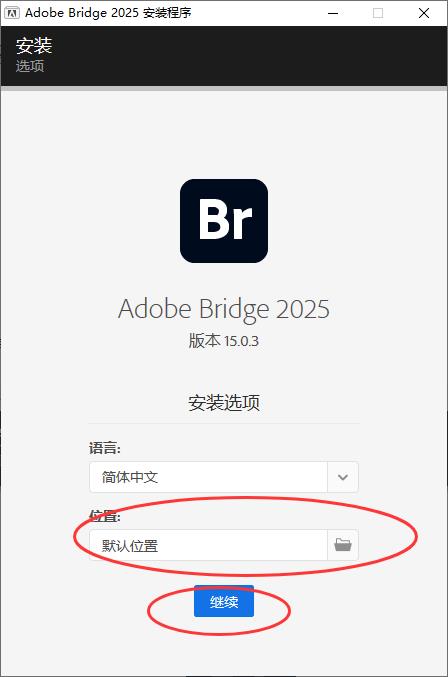Screen dimensions: 448x677
Task: Click the dark header banner area
Action: [x=224, y=56]
